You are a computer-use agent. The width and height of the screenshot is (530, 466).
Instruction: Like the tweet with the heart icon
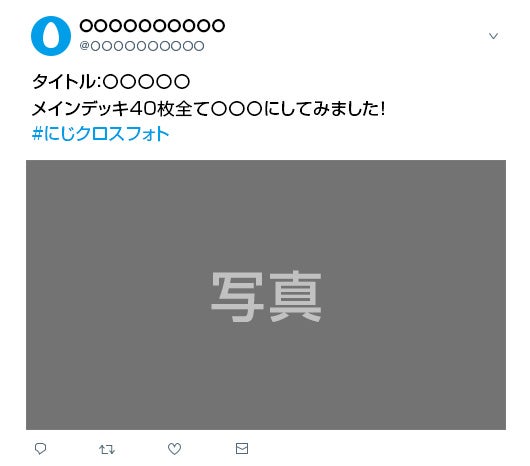174,449
